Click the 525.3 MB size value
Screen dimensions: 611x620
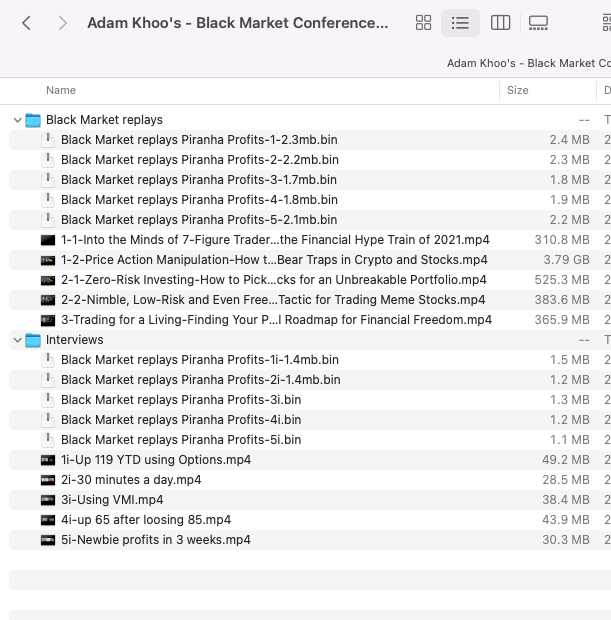[562, 280]
